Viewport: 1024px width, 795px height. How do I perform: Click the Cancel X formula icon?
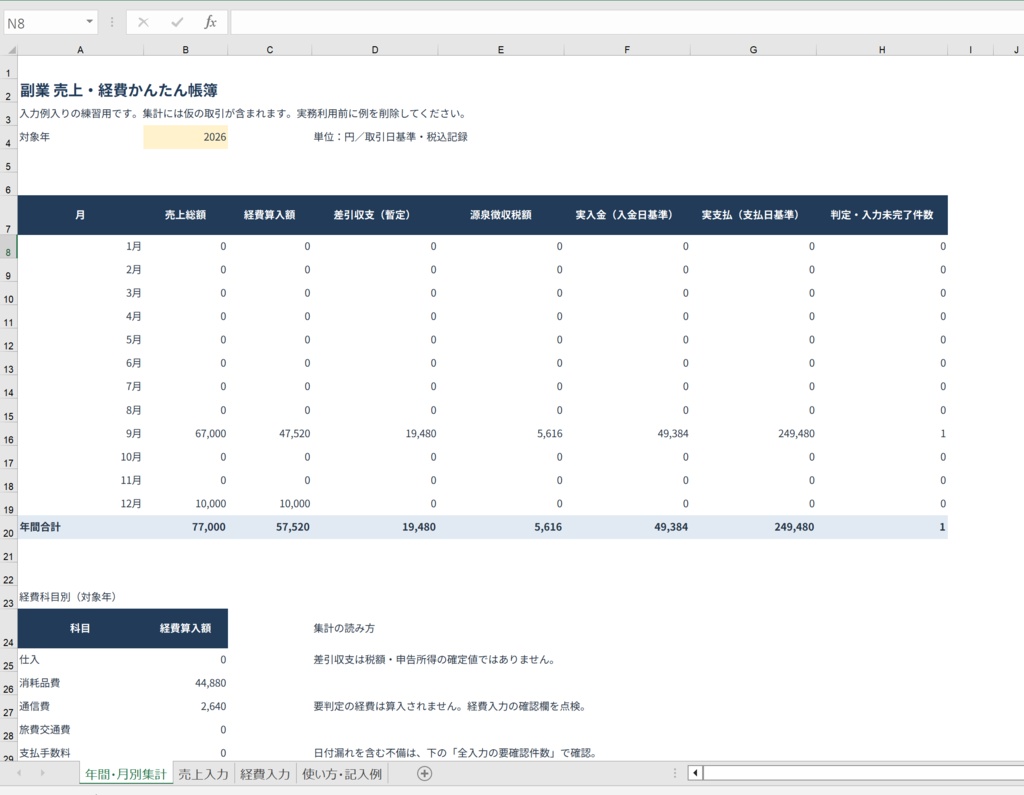[x=143, y=23]
